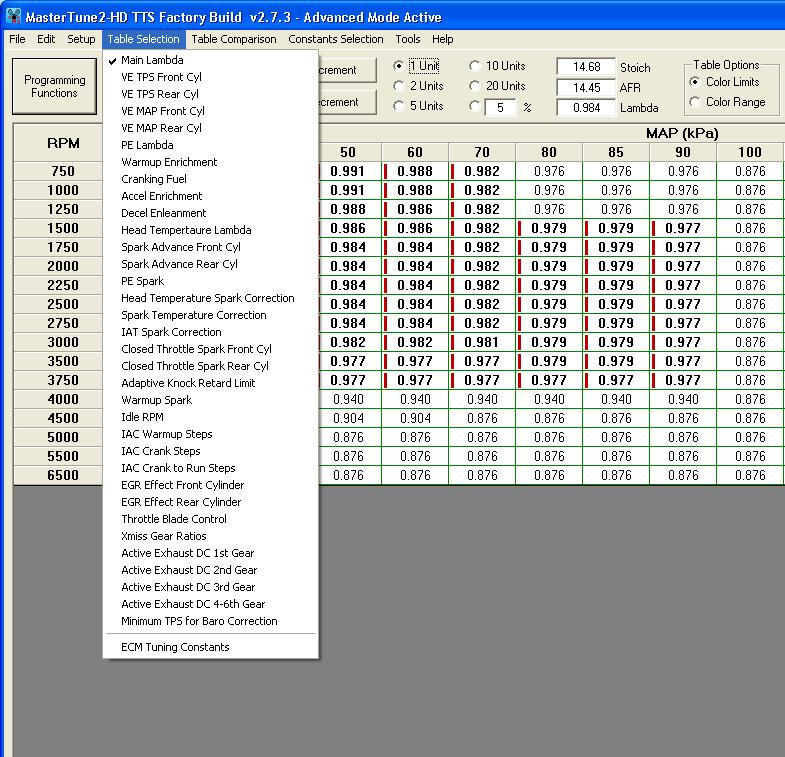The width and height of the screenshot is (785, 757).
Task: Choose Throttle Blade Control table
Action: [x=210, y=520]
